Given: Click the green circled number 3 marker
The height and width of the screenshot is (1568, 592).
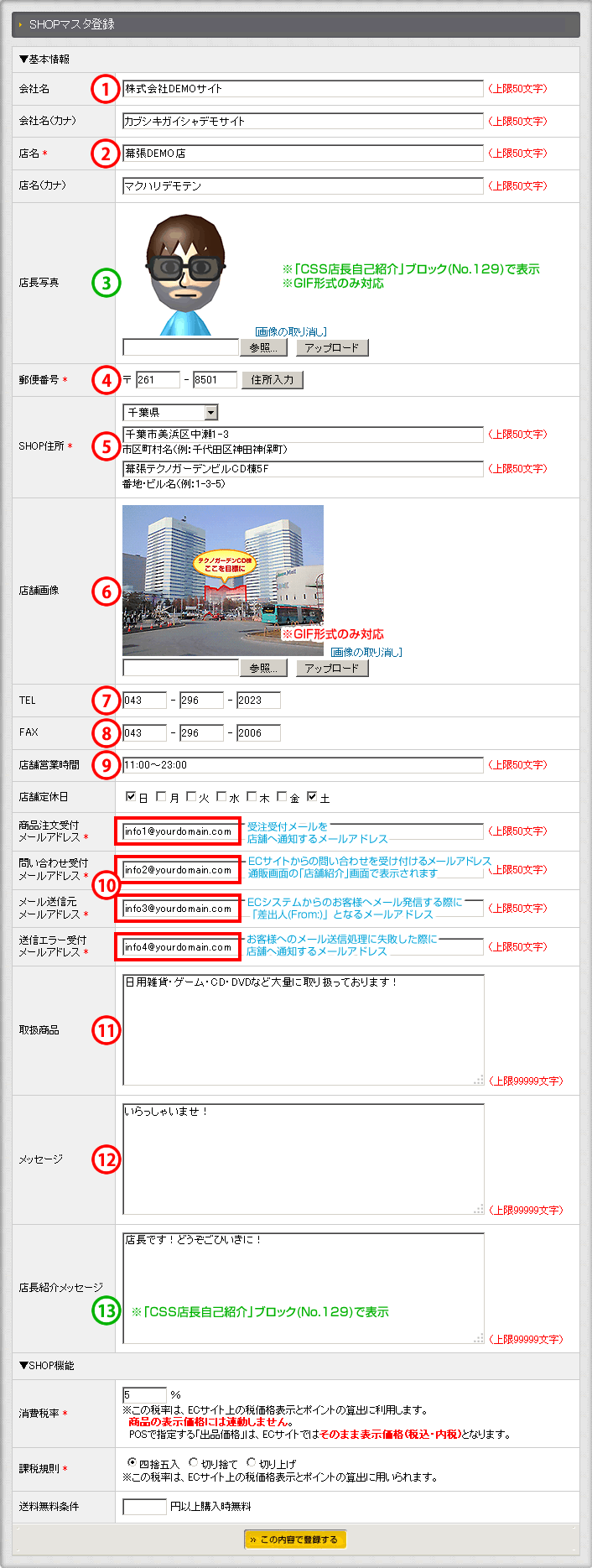Looking at the screenshot, I should point(106,283).
